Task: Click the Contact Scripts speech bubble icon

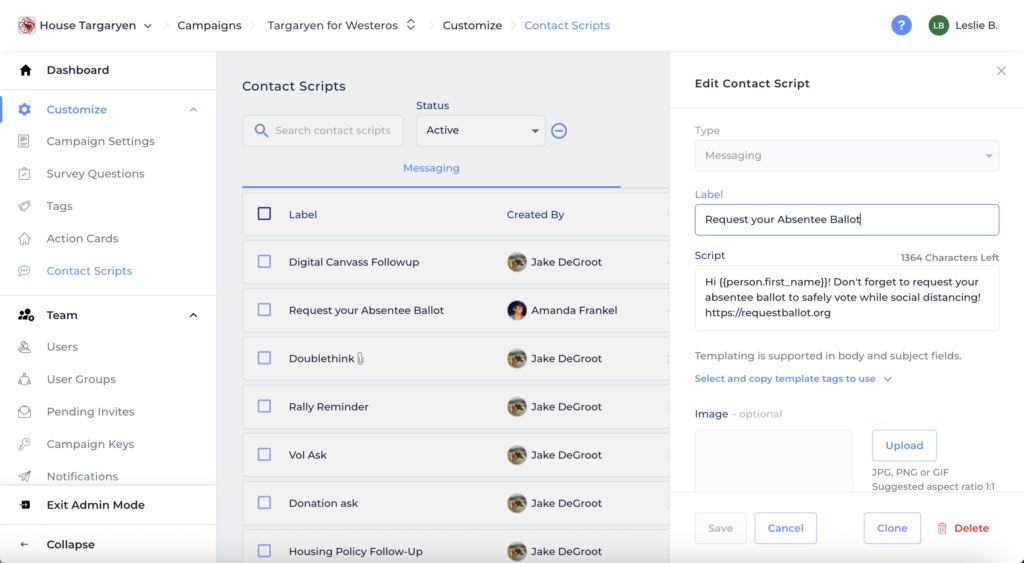Action: tap(24, 270)
